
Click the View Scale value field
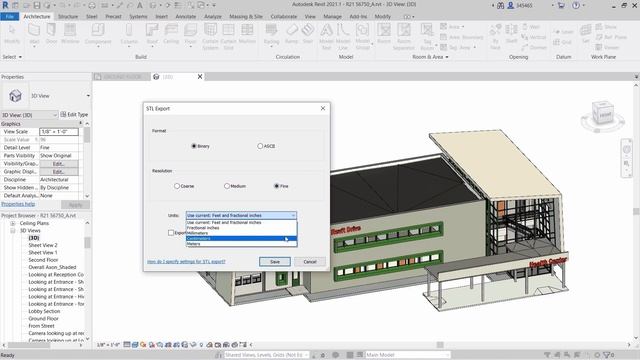[x=59, y=132]
